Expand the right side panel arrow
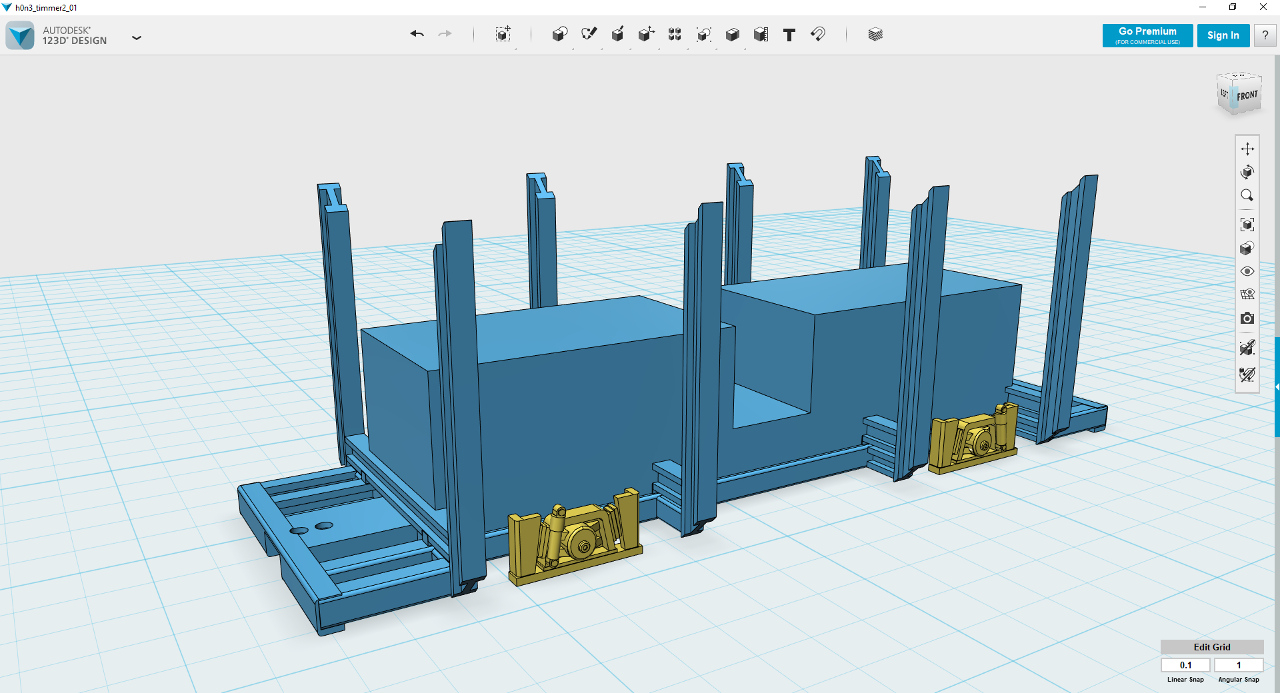1280x693 pixels. [1277, 387]
